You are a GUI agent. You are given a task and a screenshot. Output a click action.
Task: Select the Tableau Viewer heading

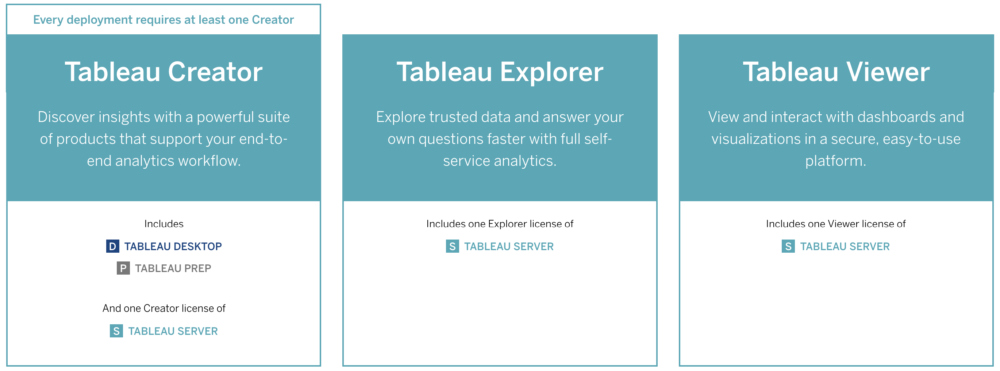tap(836, 71)
